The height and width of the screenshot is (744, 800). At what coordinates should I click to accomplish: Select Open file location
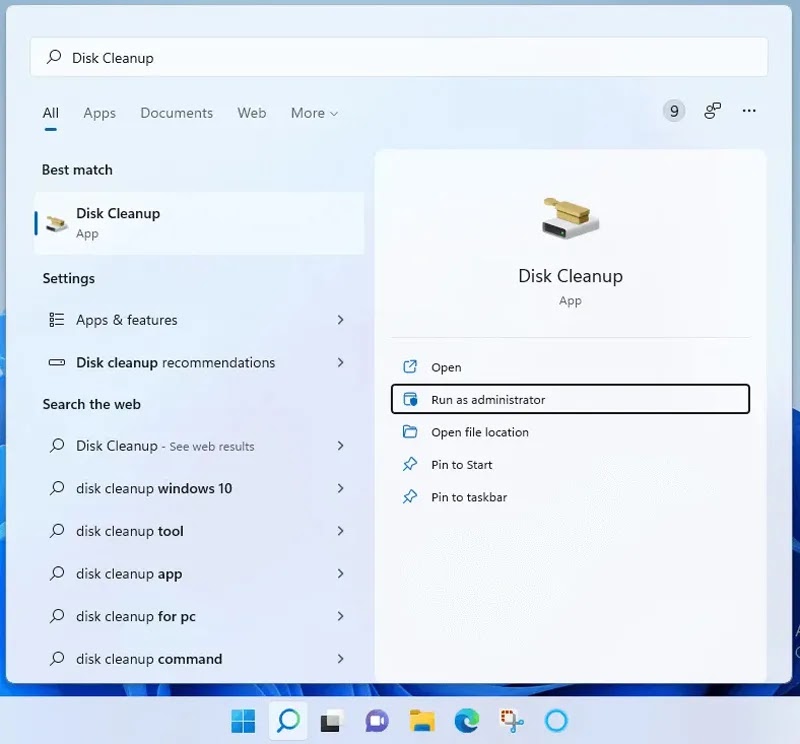click(570, 432)
